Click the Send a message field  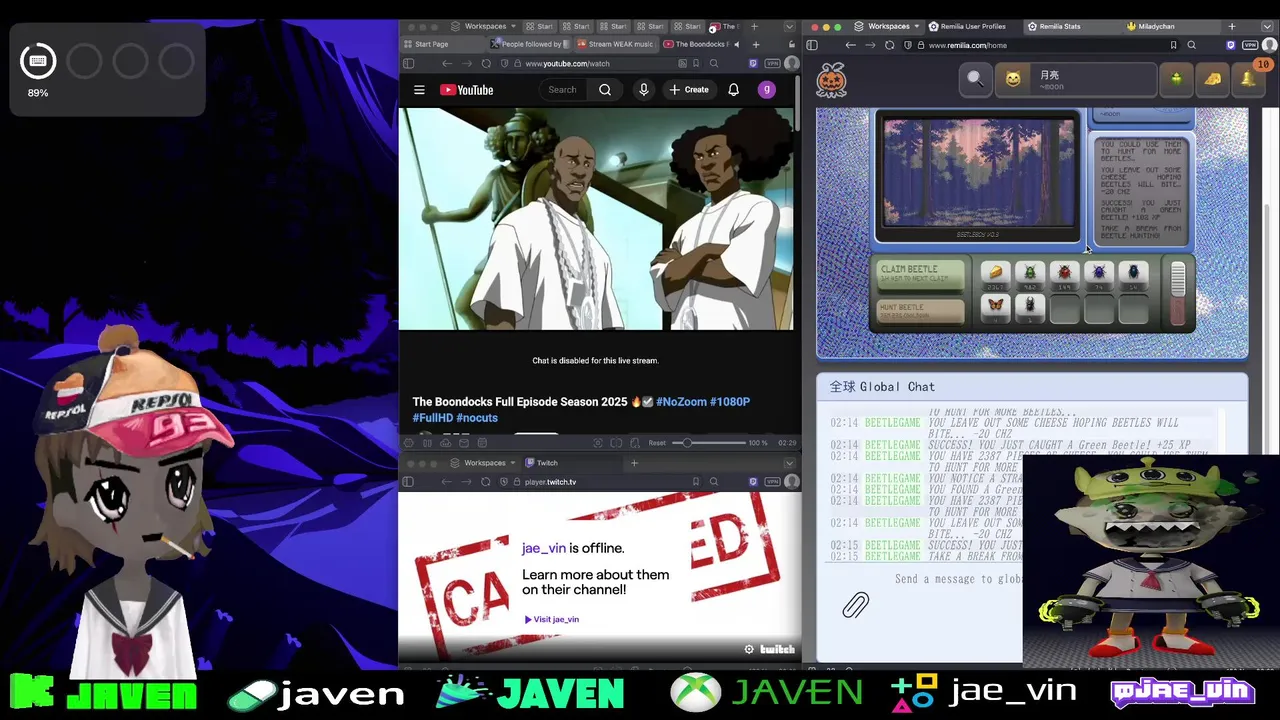[x=958, y=579]
